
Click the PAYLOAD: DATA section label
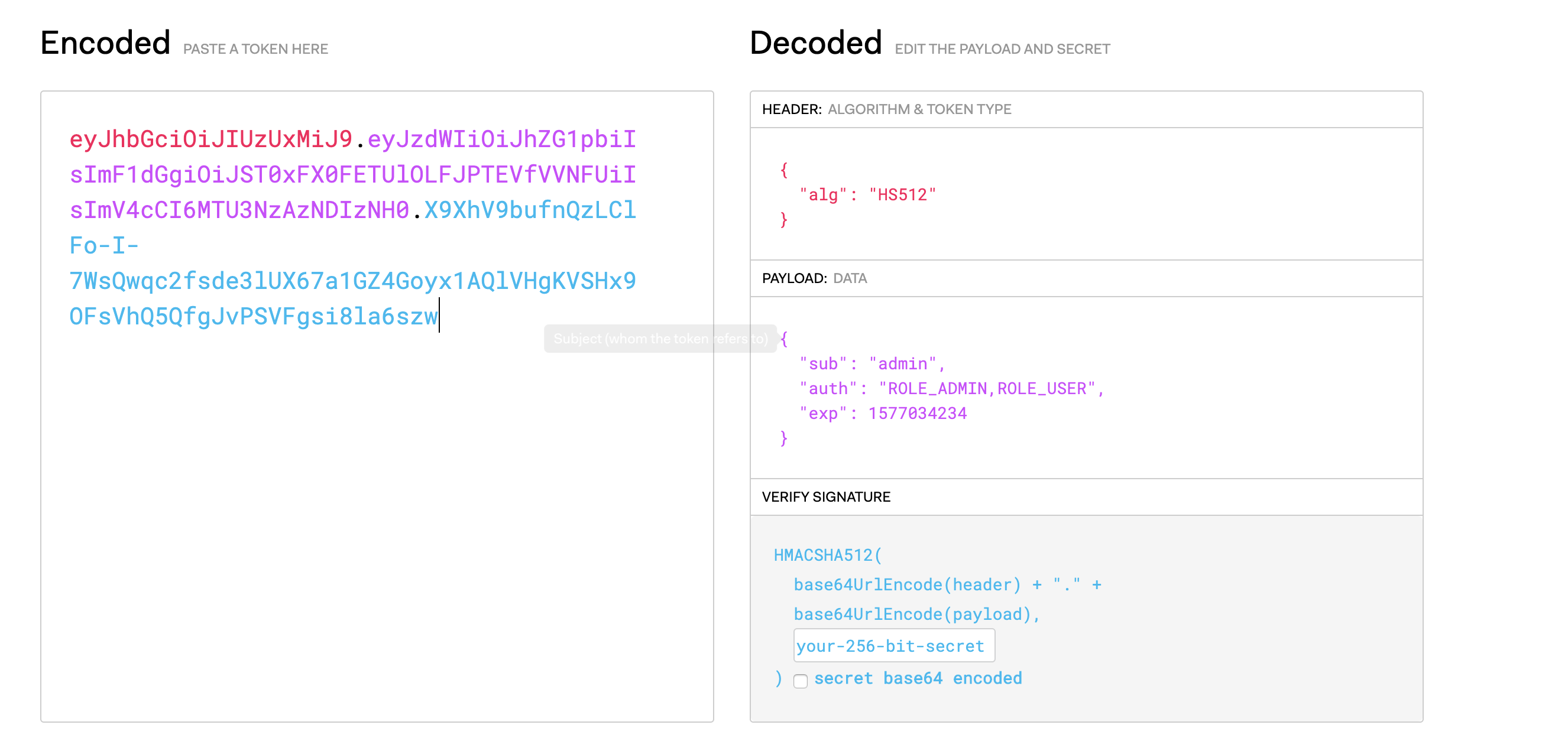[814, 279]
